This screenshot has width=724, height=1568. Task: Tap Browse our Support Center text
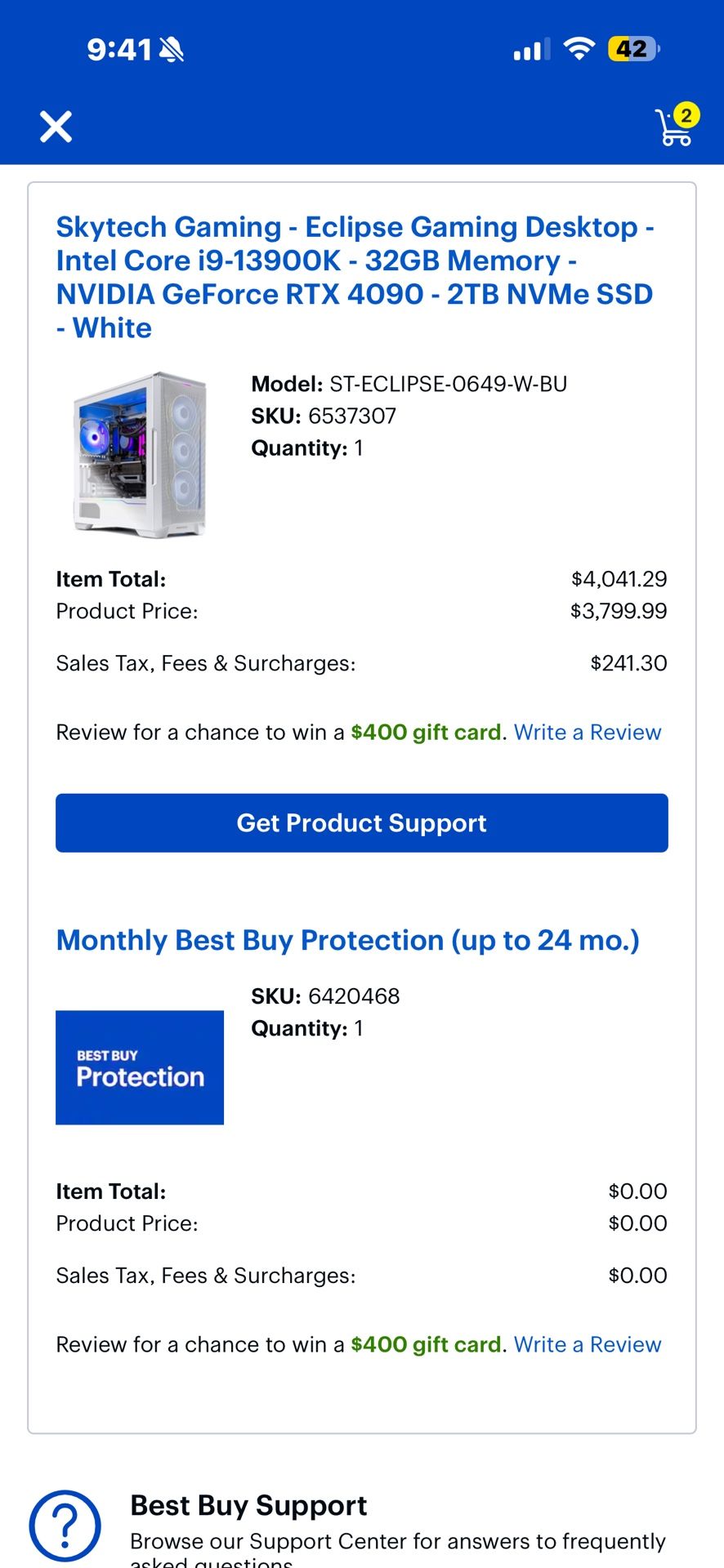pos(397,1541)
